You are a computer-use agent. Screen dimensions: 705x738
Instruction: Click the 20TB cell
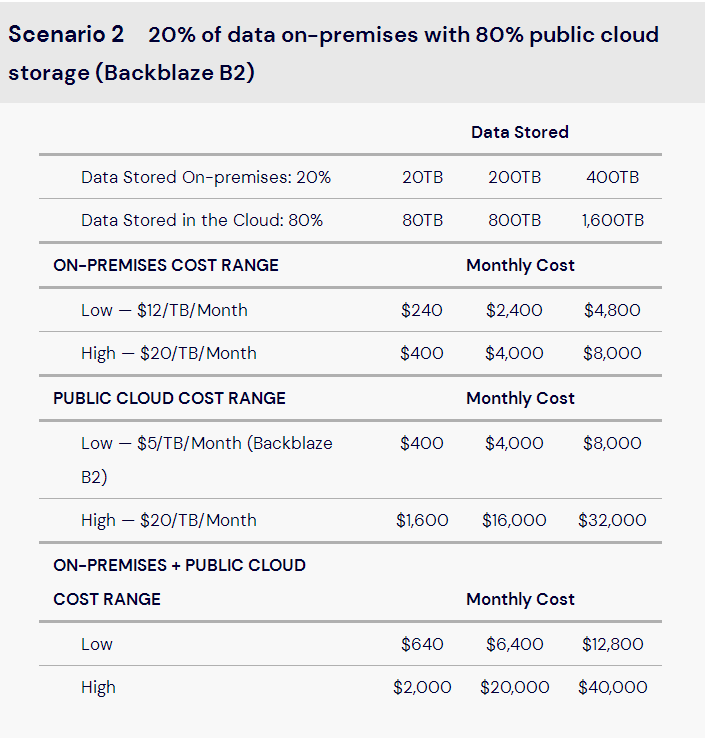tap(422, 177)
